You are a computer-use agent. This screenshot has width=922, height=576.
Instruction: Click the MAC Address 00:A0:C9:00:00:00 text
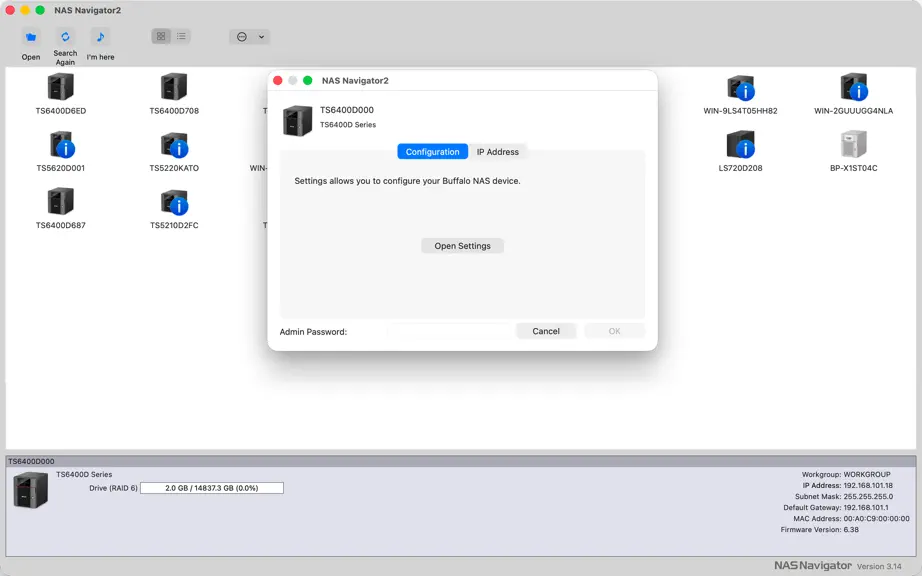pos(851,518)
